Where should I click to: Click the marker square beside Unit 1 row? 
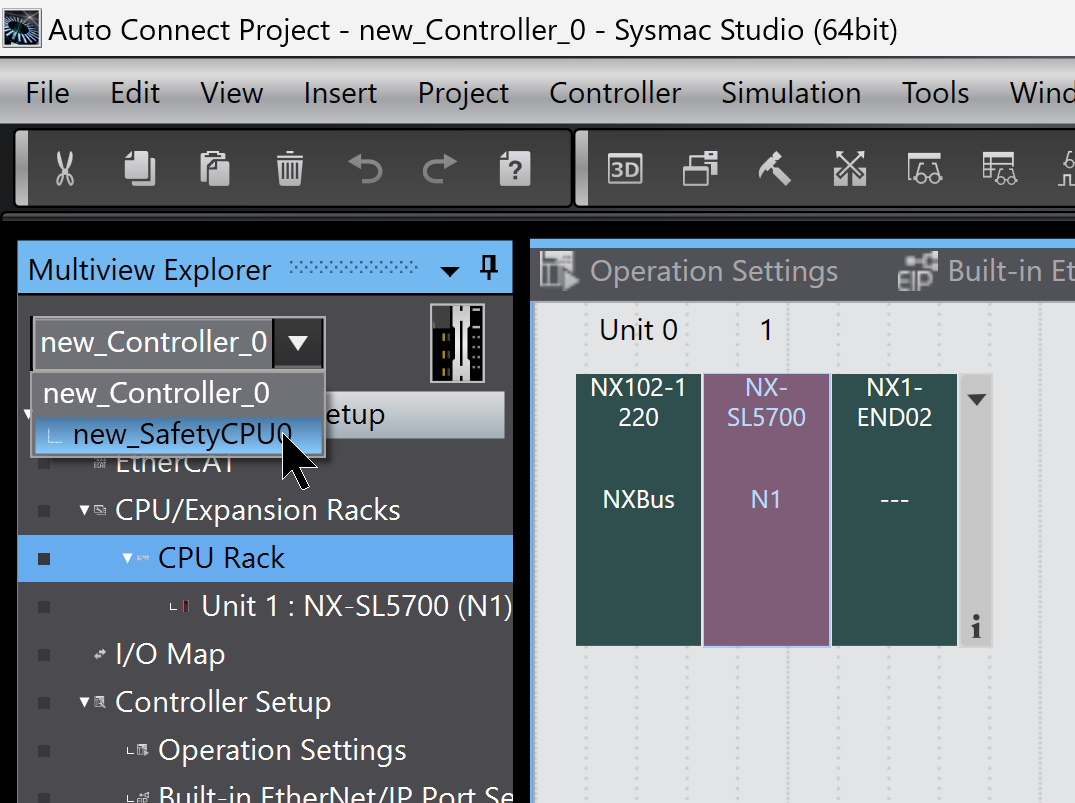[44, 607]
